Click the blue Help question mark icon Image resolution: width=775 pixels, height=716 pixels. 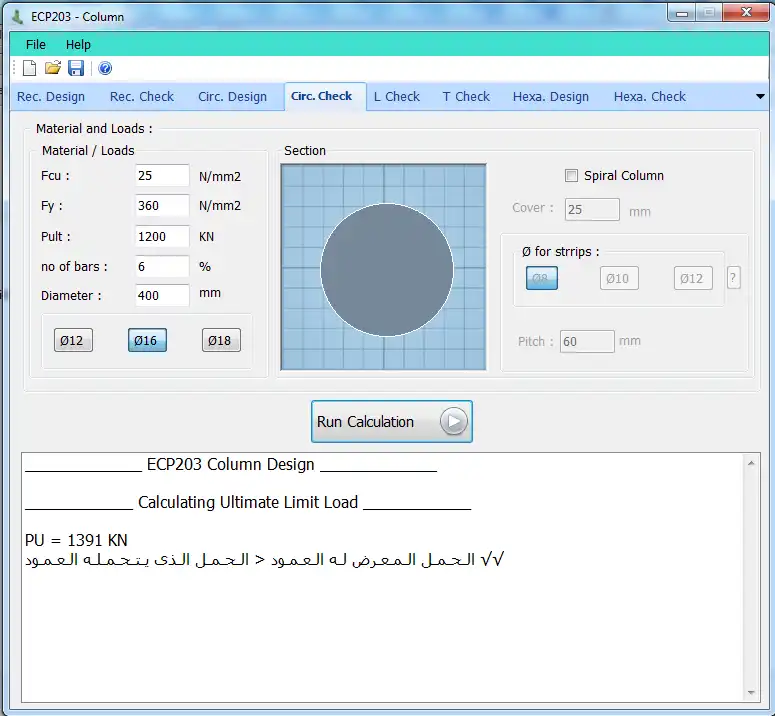(105, 68)
